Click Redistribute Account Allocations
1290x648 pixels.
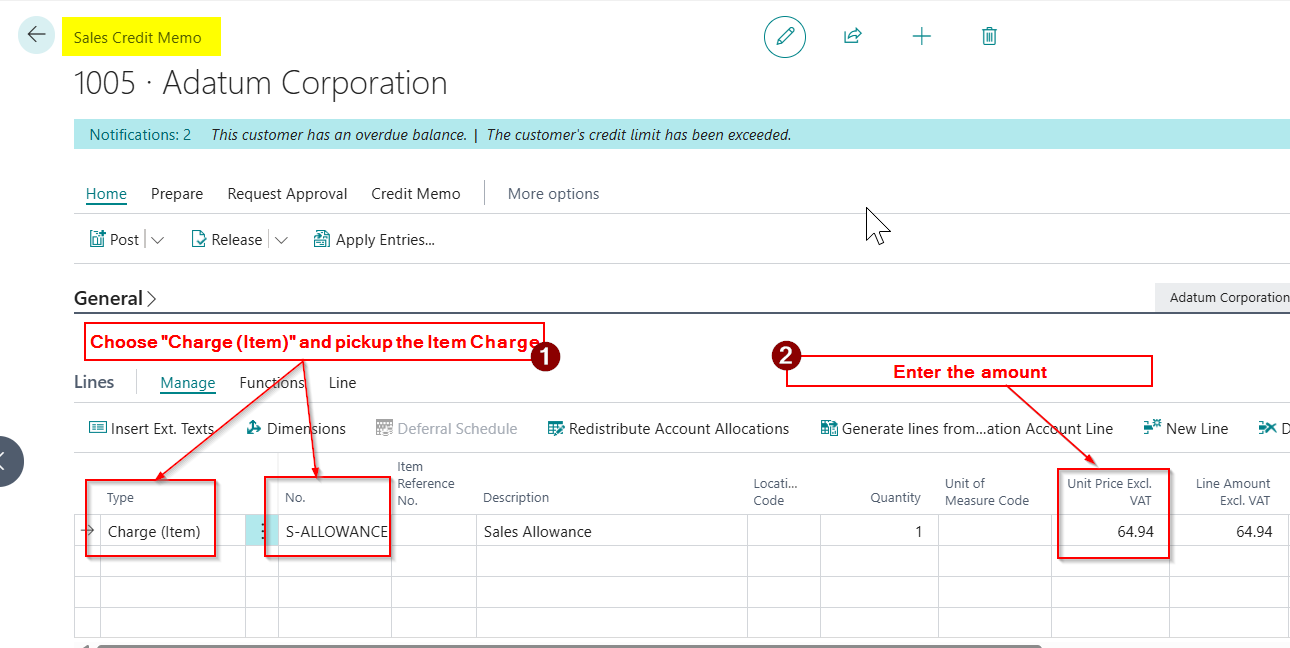668,428
